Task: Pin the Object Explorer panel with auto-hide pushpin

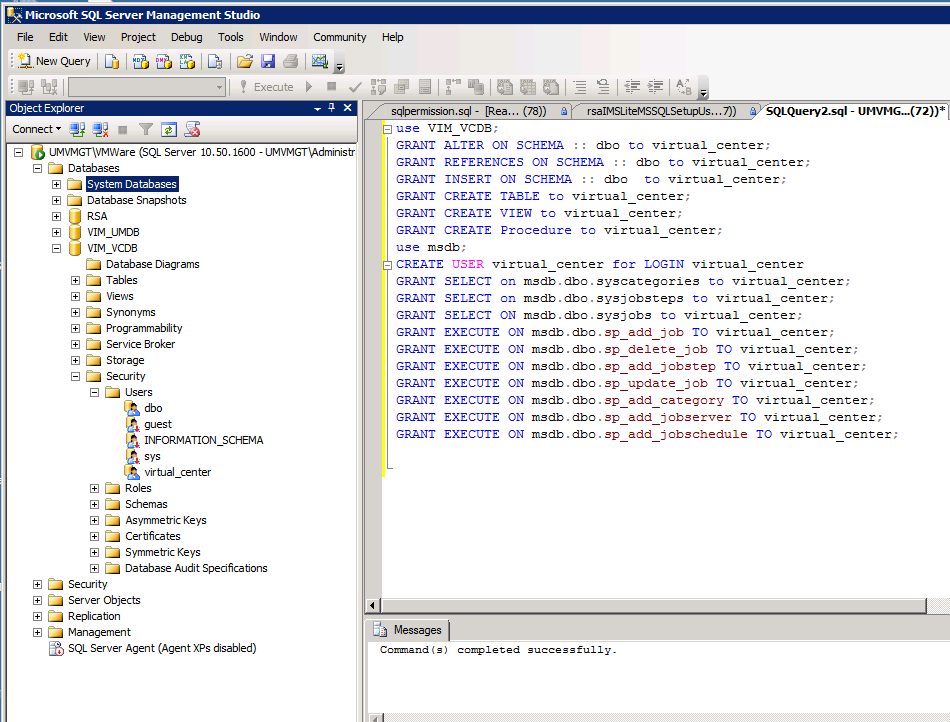Action: point(332,108)
